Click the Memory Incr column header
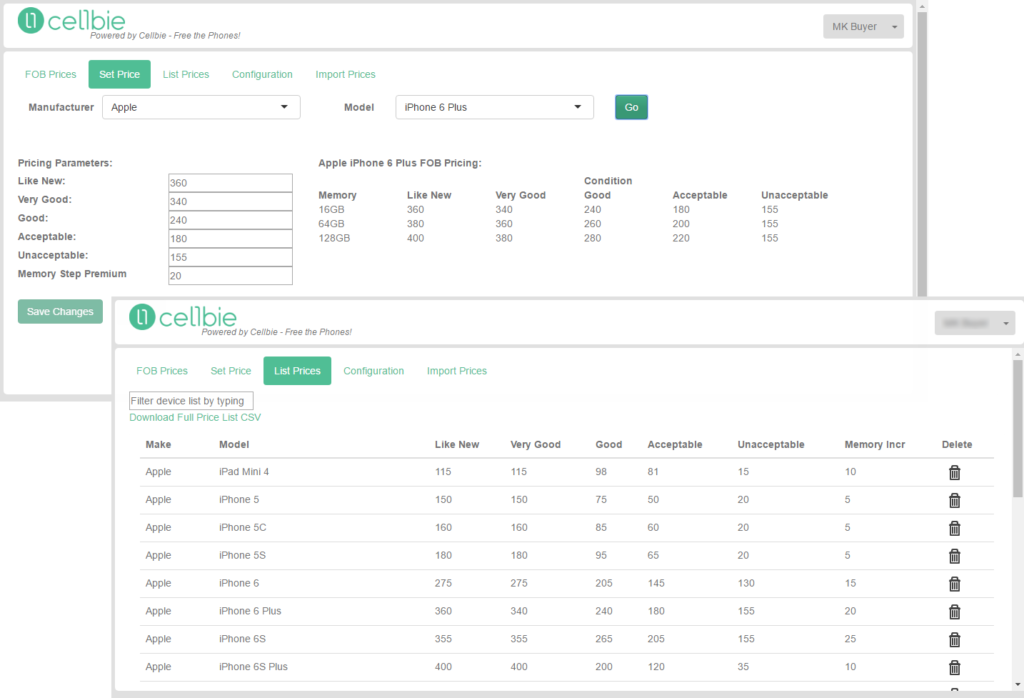 click(874, 445)
